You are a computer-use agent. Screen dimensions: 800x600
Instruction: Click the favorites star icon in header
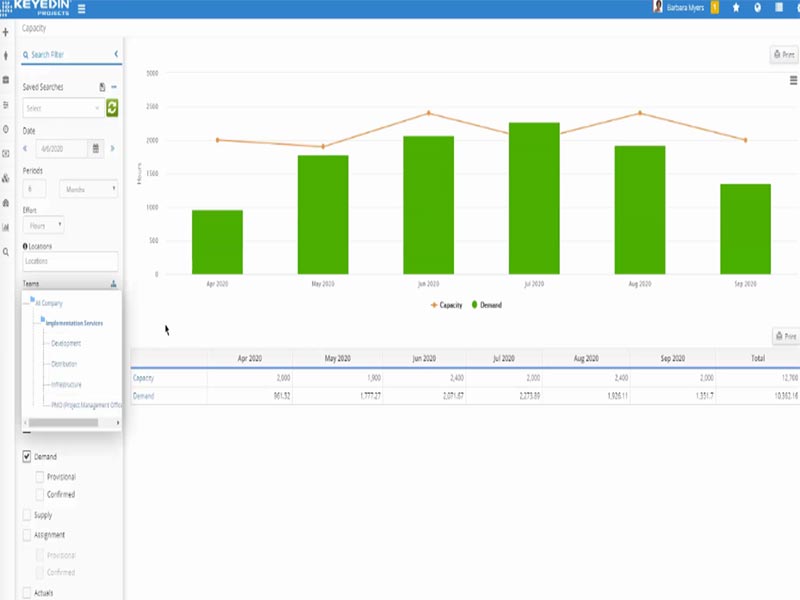pyautogui.click(x=736, y=8)
